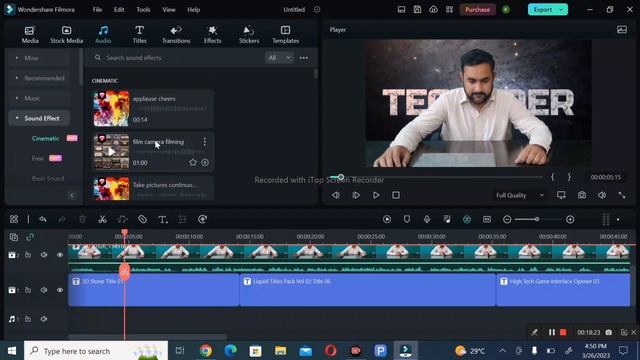Click the mark in bracket icon
Viewport: 640px width, 360px height.
coord(552,177)
